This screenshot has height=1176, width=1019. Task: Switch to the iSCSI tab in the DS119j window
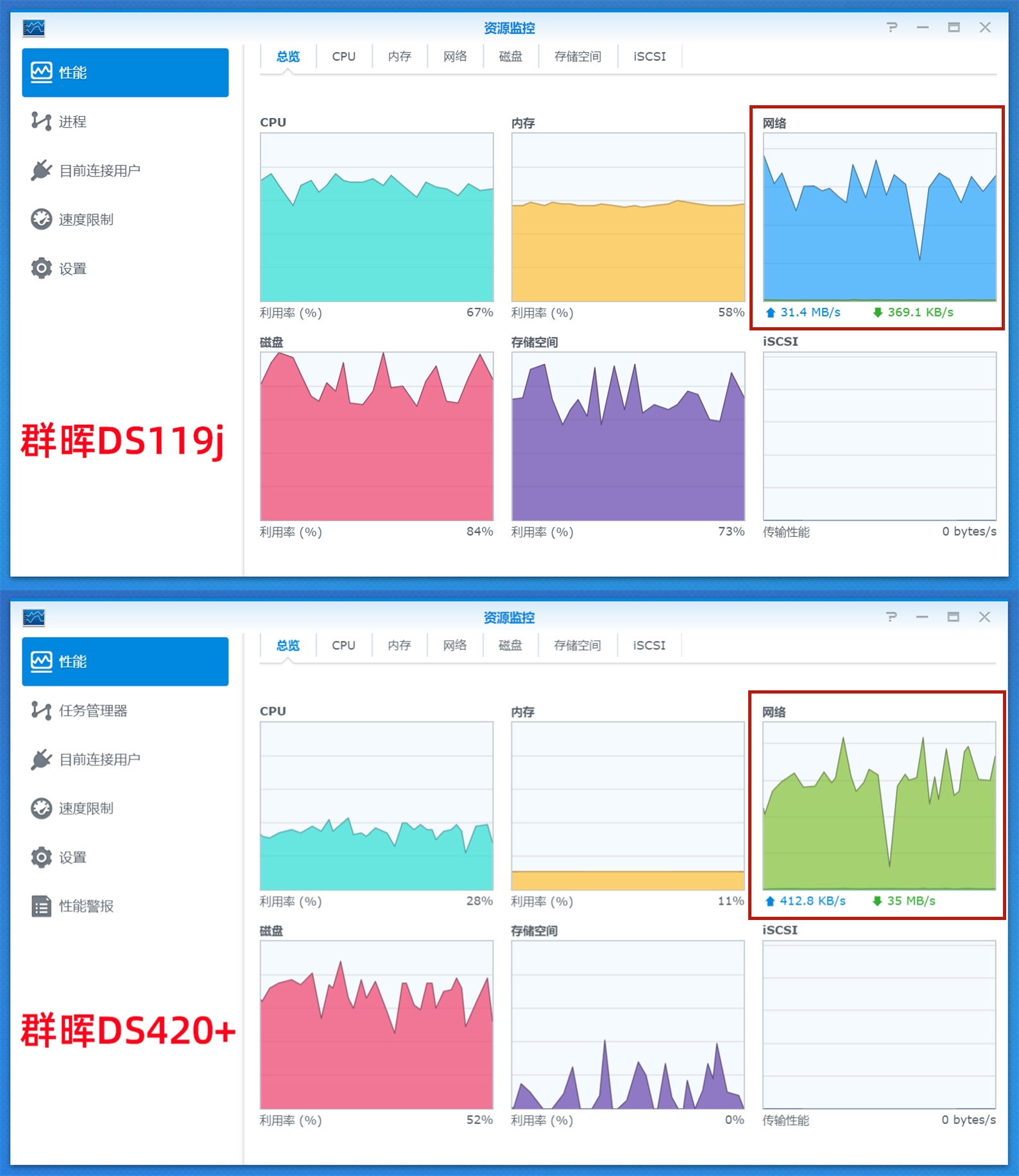[649, 56]
